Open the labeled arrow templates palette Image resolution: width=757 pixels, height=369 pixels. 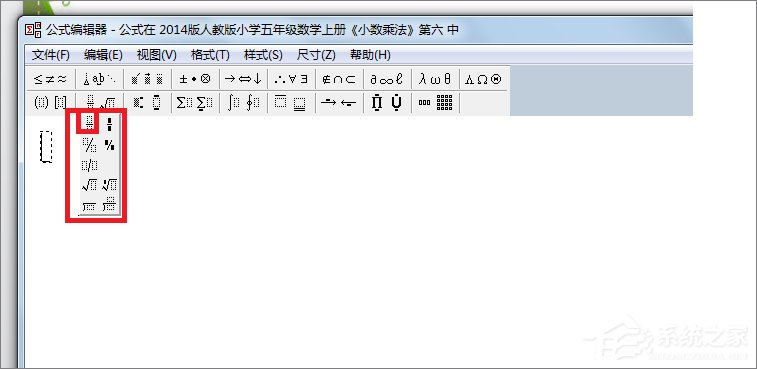(339, 102)
